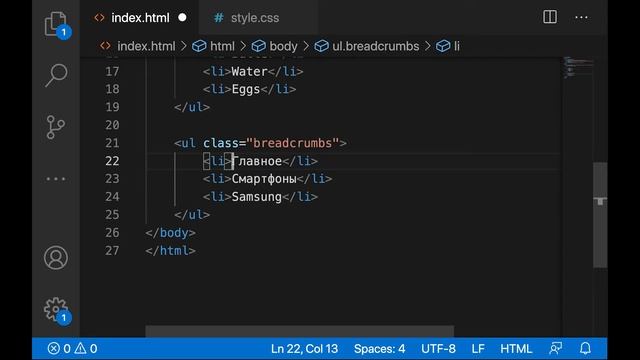Viewport: 640px width, 360px height.
Task: Click the closing body tag
Action: [x=170, y=233]
